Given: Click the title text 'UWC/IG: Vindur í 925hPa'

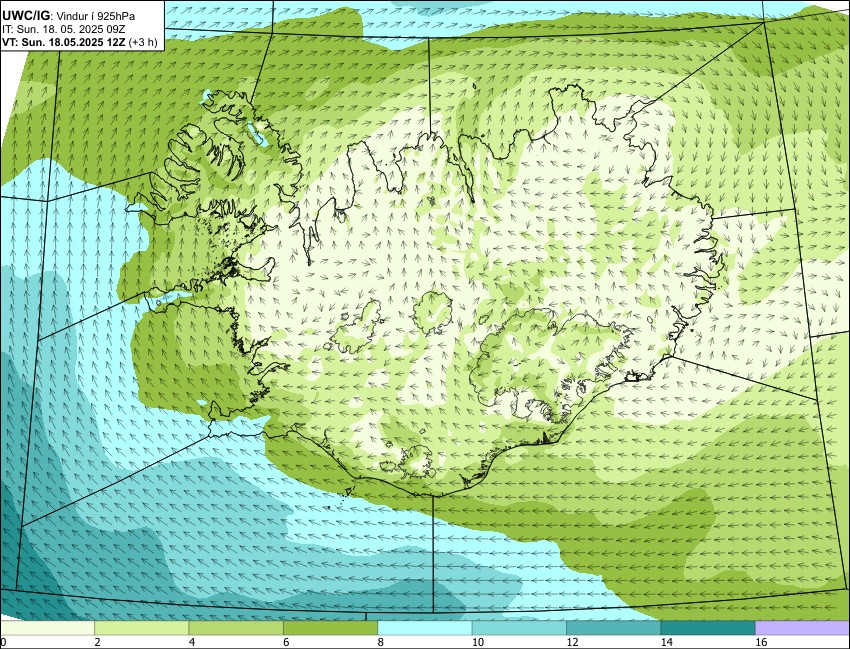Looking at the screenshot, I should (68, 17).
